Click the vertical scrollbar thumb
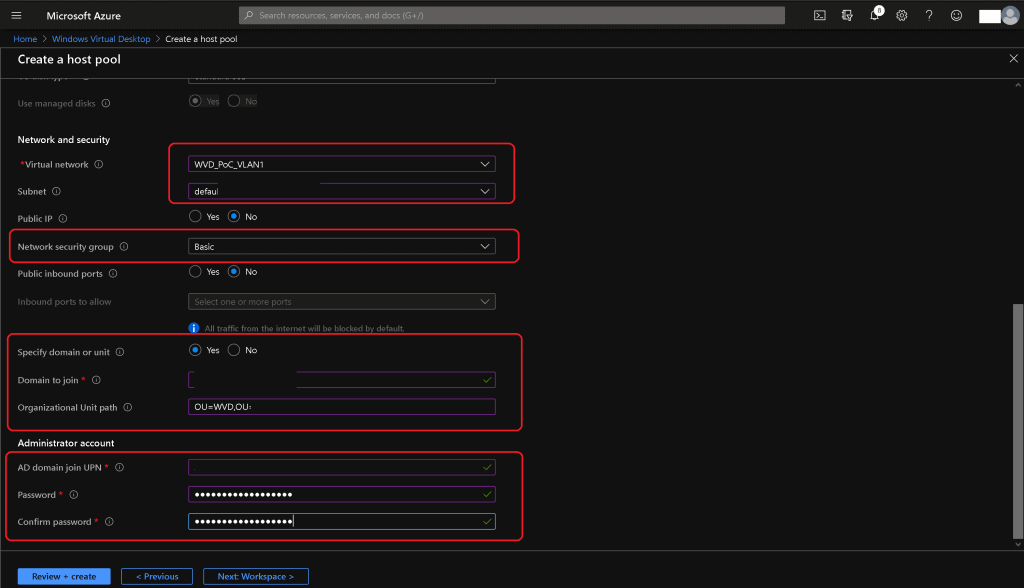Viewport: 1024px width, 588px height. coord(1017,421)
